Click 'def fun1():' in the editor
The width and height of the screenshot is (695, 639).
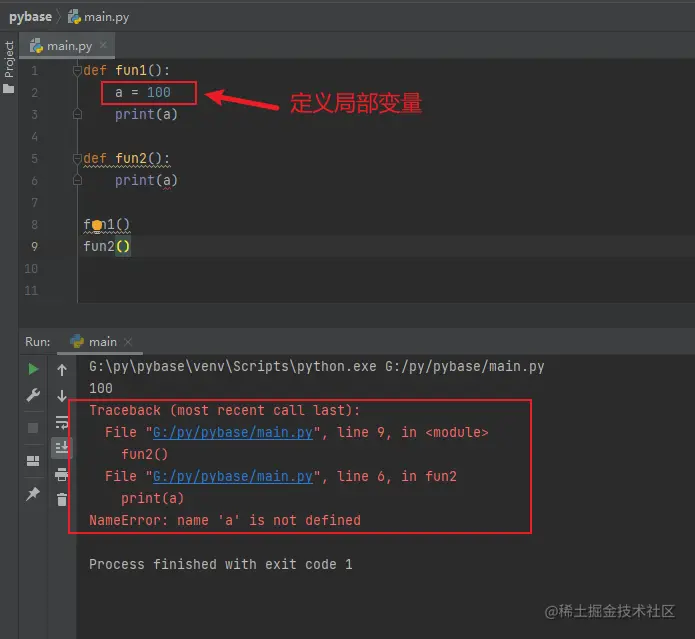pos(126,70)
